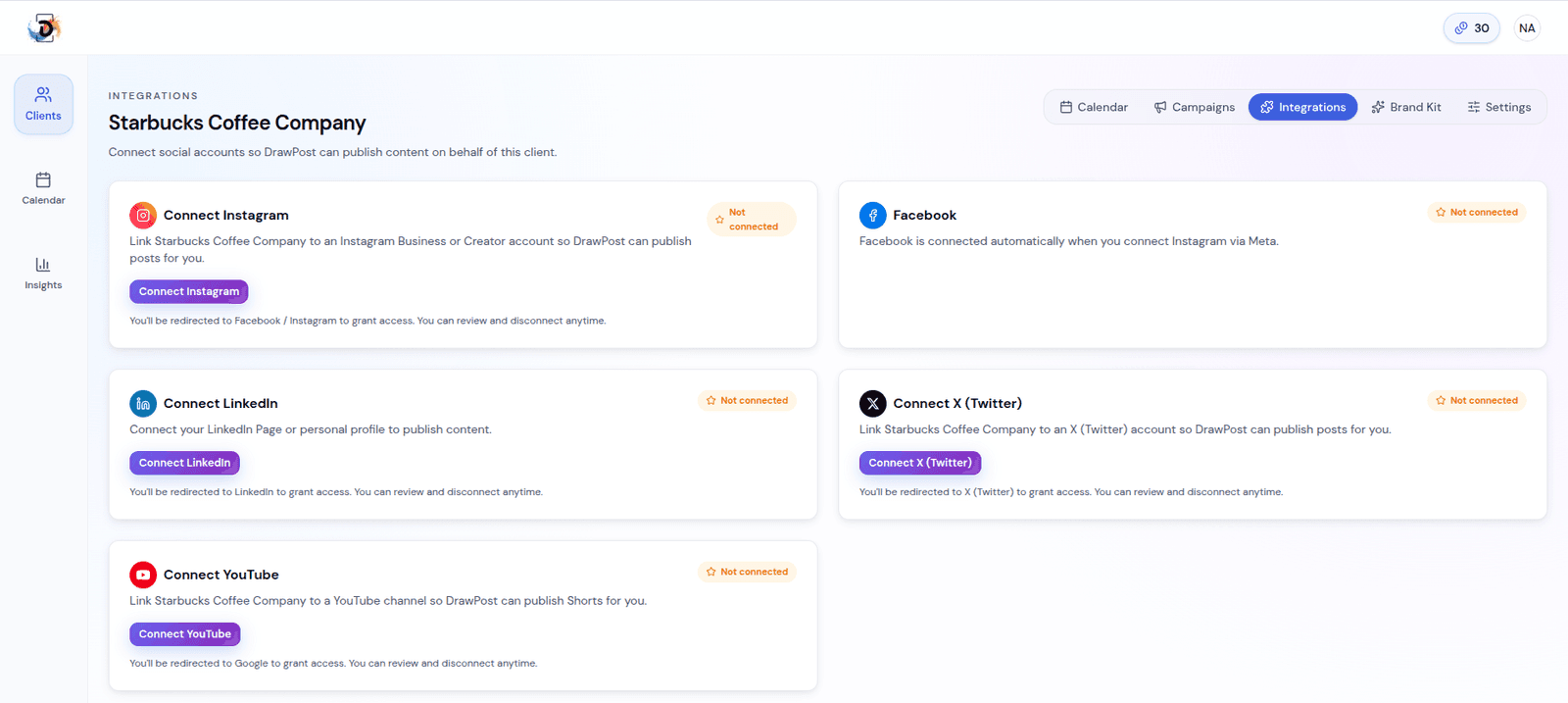Select the Integrations tab
This screenshot has height=703, width=1568.
(x=1302, y=107)
